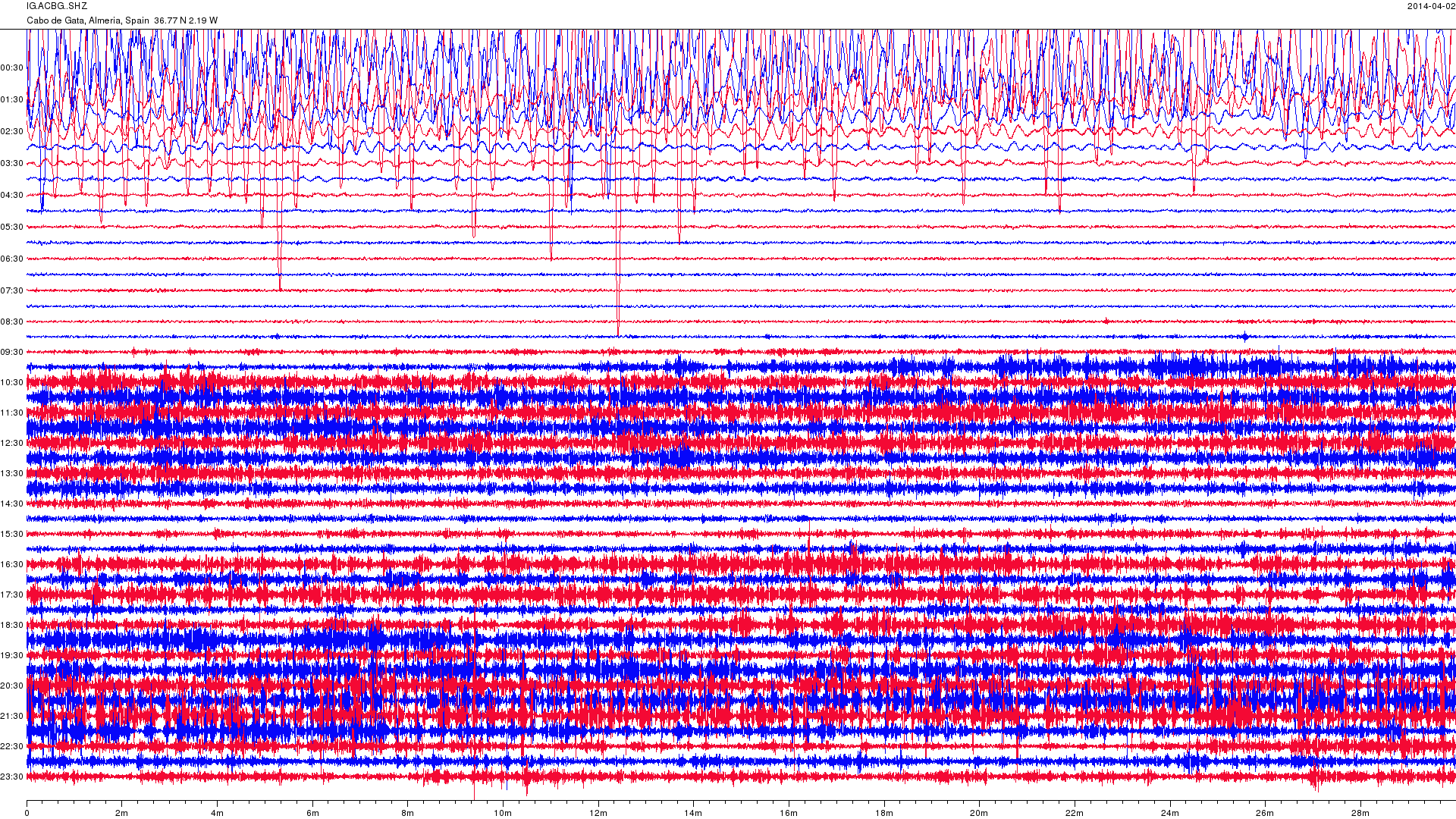
Task: Select the 02:30 time label
Action: coord(12,132)
